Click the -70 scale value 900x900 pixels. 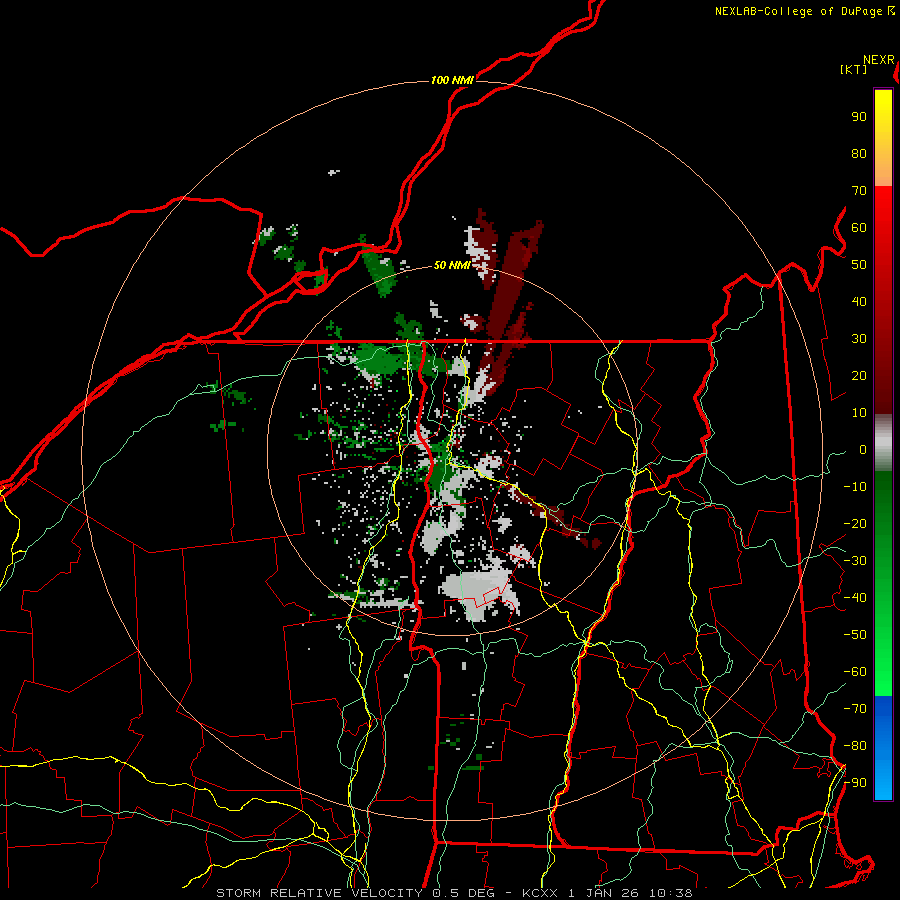(855, 709)
